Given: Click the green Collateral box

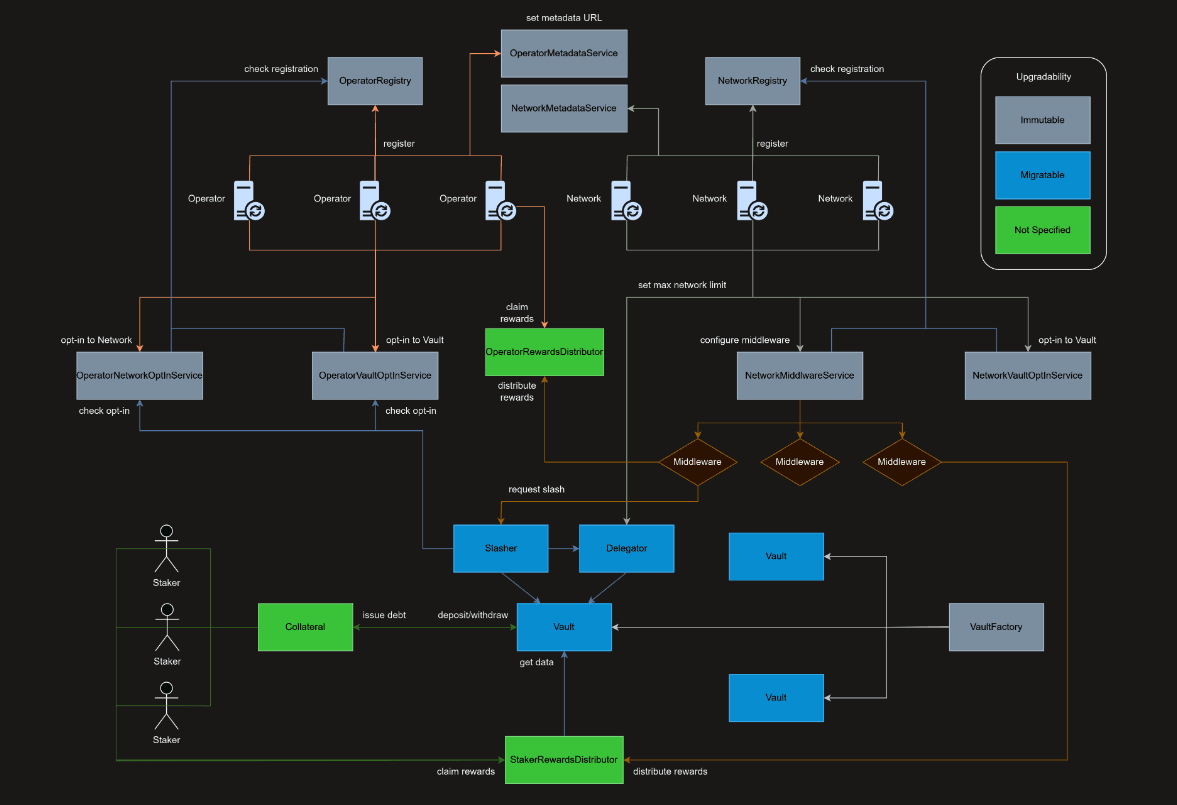Looking at the screenshot, I should click(x=305, y=627).
